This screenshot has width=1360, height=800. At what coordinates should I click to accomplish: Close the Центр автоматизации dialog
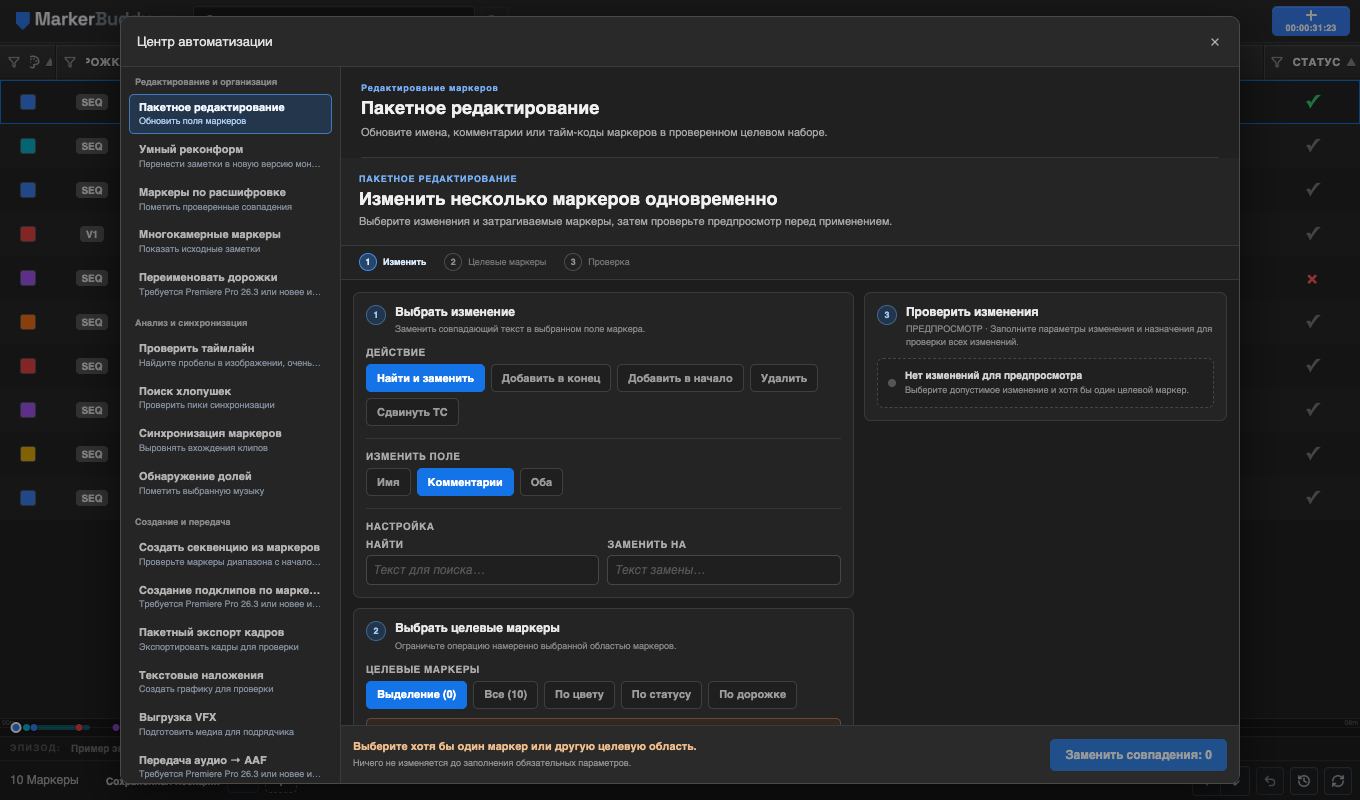(1215, 42)
